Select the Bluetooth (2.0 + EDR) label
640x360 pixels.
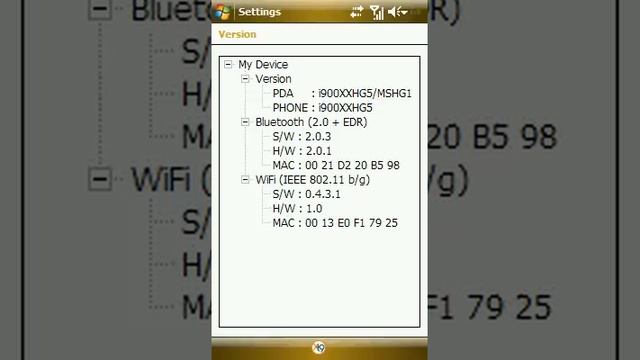click(311, 122)
